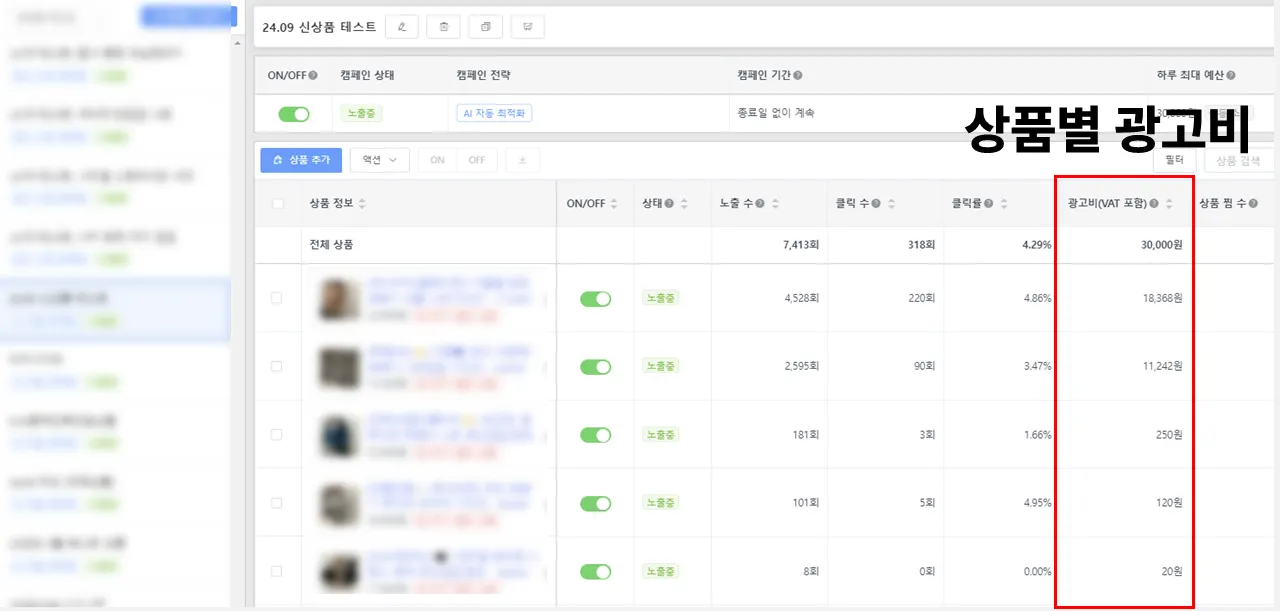Sort table by ON/OFF column arrows
This screenshot has width=1280, height=611.
click(615, 204)
